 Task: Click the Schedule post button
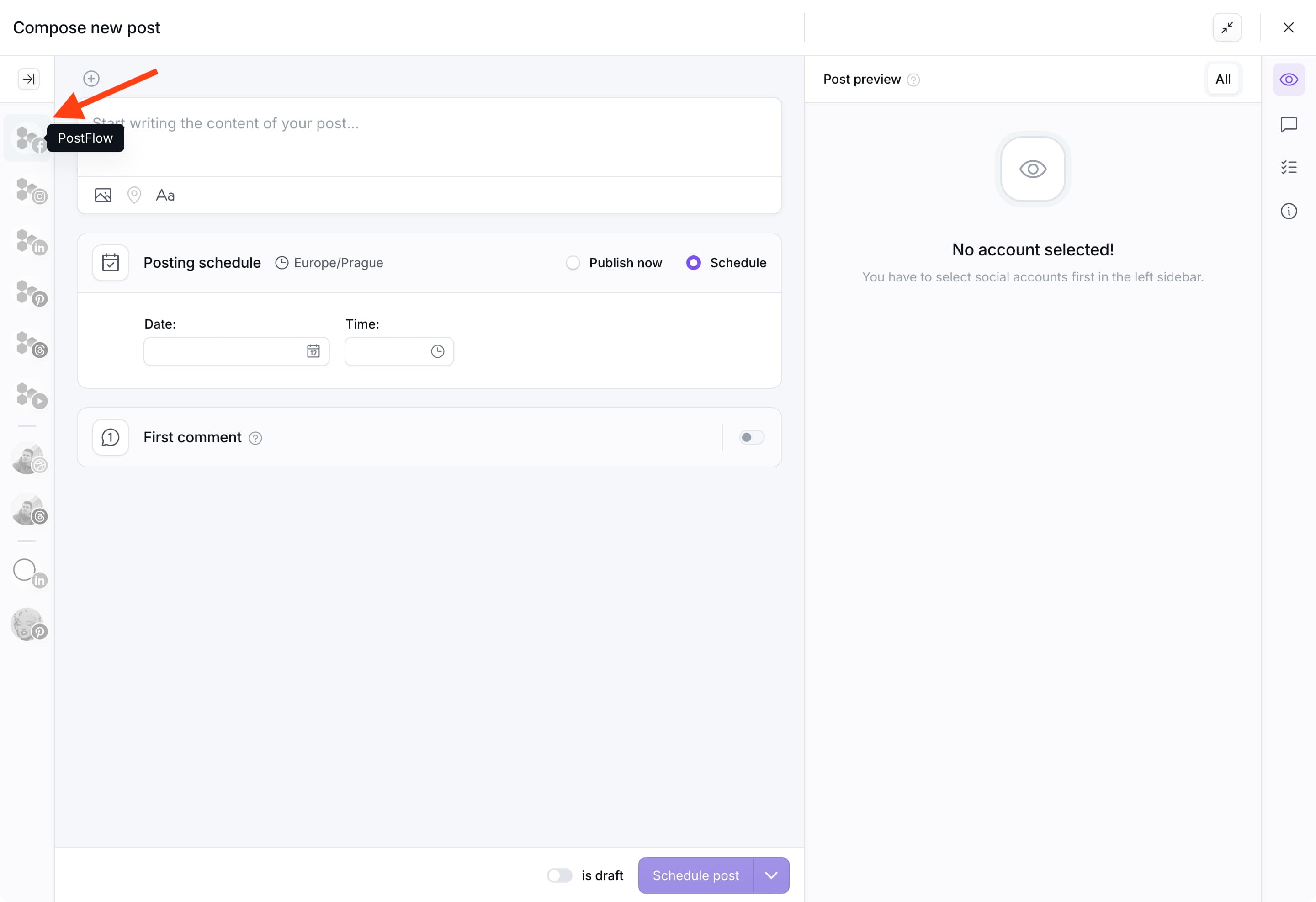[695, 875]
